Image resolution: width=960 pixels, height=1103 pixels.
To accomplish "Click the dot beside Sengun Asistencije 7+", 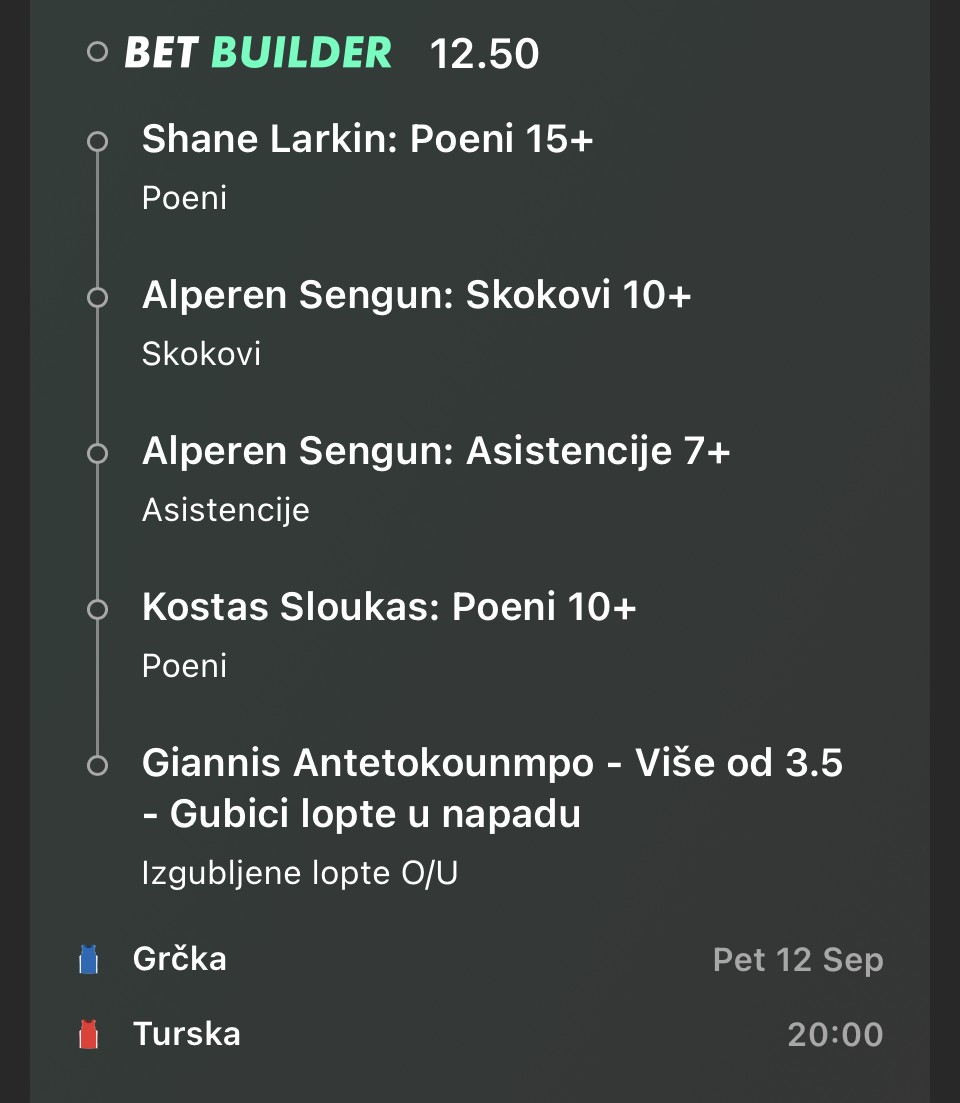I will (97, 453).
